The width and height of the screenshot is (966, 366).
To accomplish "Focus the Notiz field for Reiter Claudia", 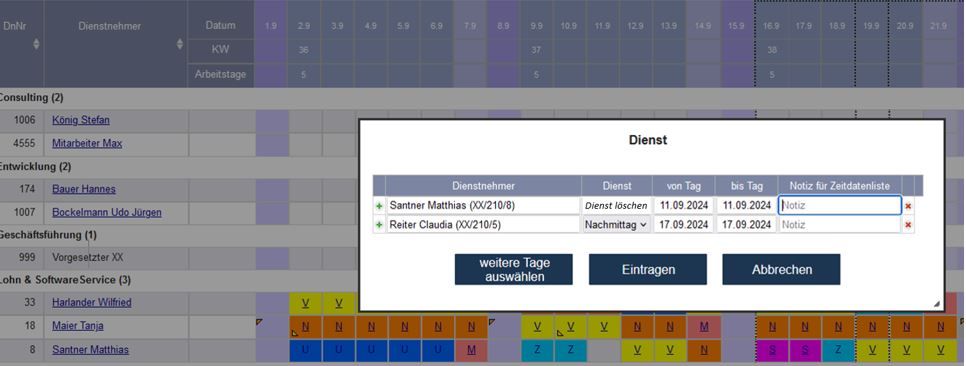I will pos(840,225).
